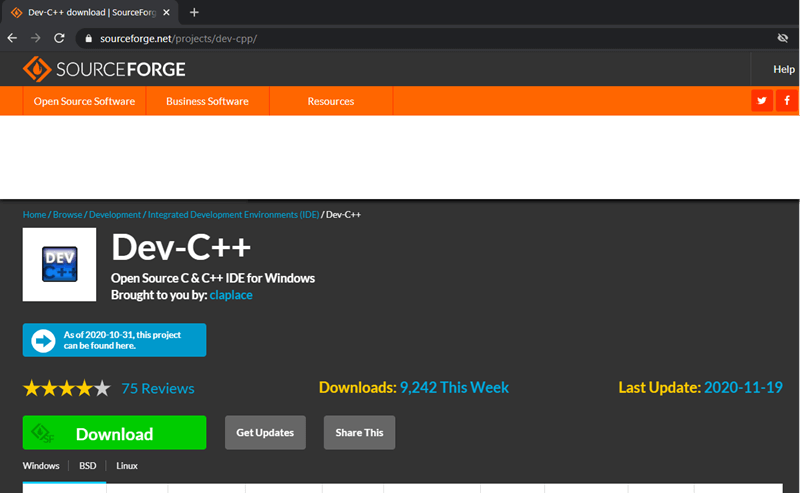The image size is (800, 493).
Task: Open SourceForge Twitter page icon
Action: (762, 101)
